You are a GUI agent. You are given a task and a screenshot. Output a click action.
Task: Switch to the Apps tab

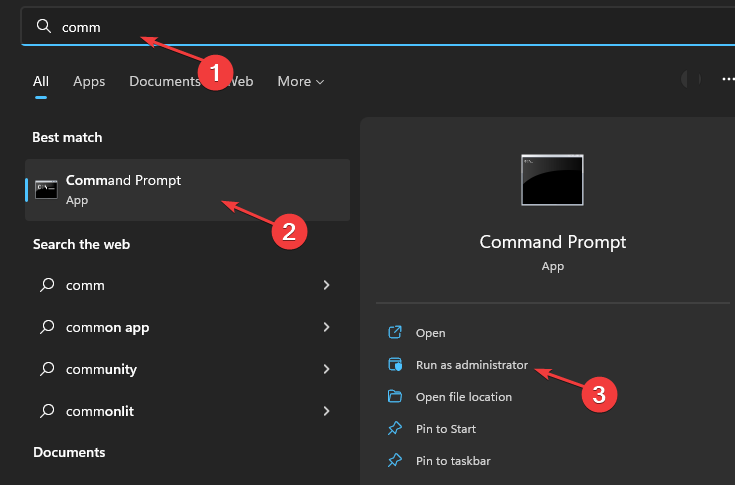coord(89,82)
